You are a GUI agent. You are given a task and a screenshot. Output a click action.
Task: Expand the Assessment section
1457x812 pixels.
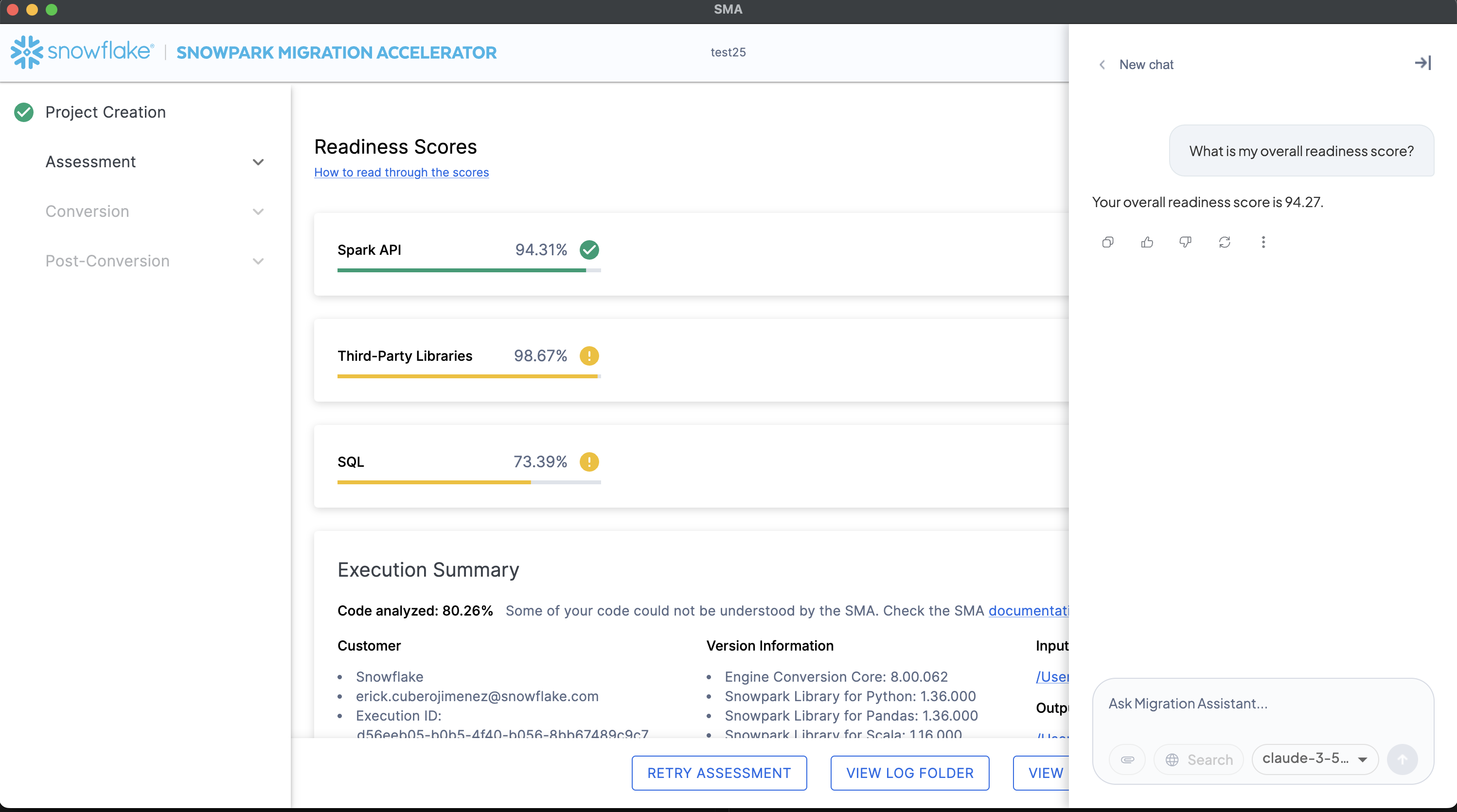[258, 162]
